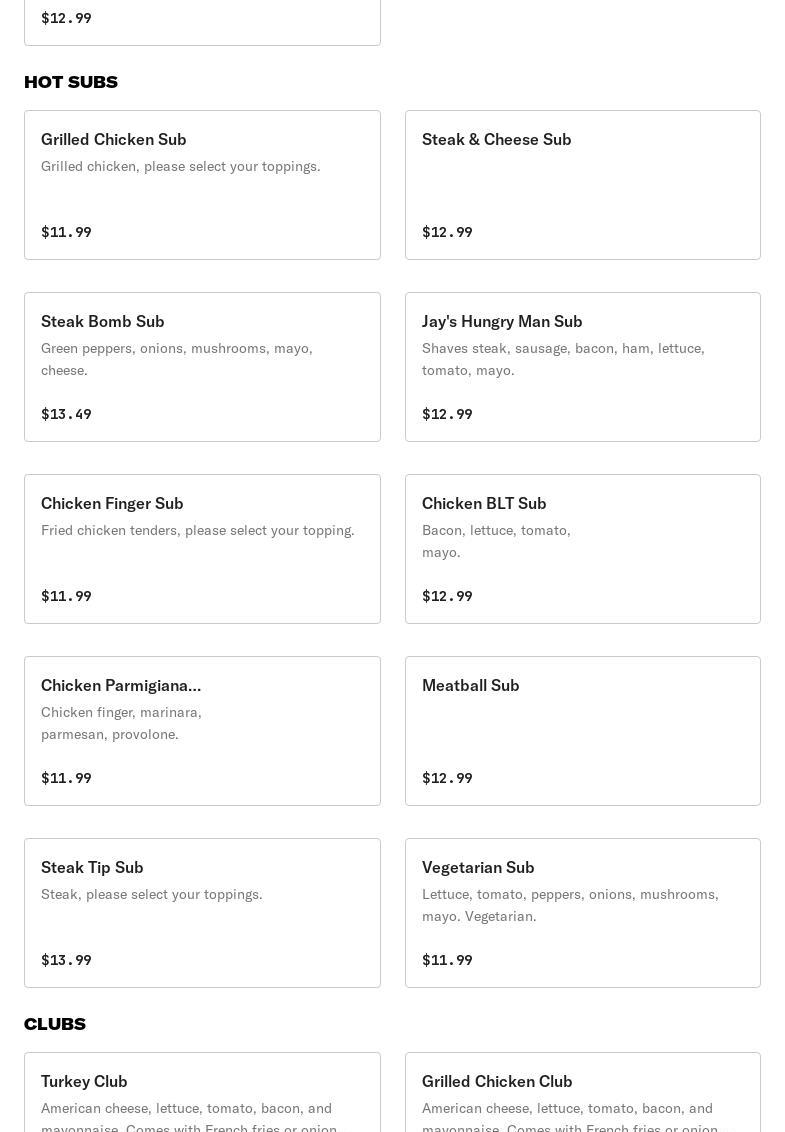Viewport: 785px width, 1132px height.
Task: Click the Clubs section heading
Action: coord(55,1024)
